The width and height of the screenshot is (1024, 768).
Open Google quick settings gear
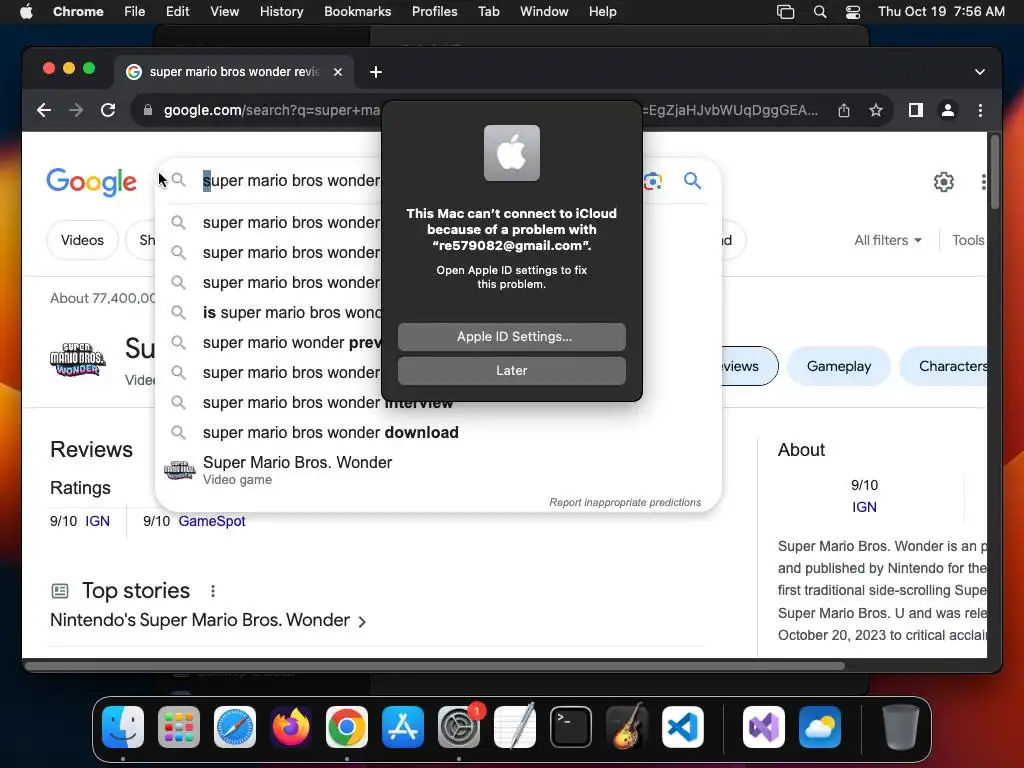(x=944, y=182)
